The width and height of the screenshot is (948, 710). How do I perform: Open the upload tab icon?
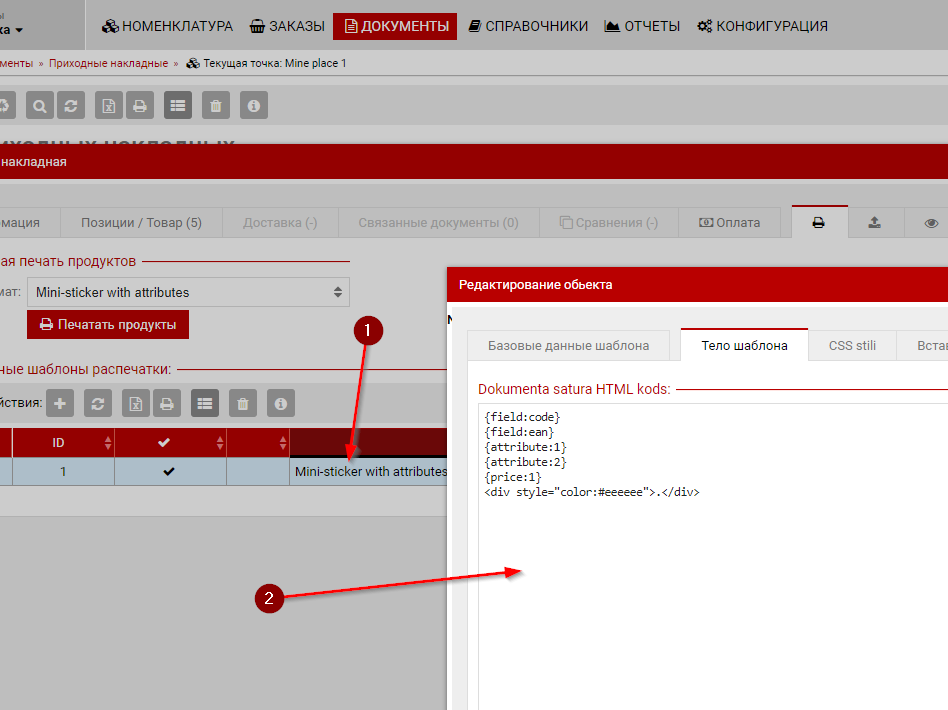[x=875, y=222]
